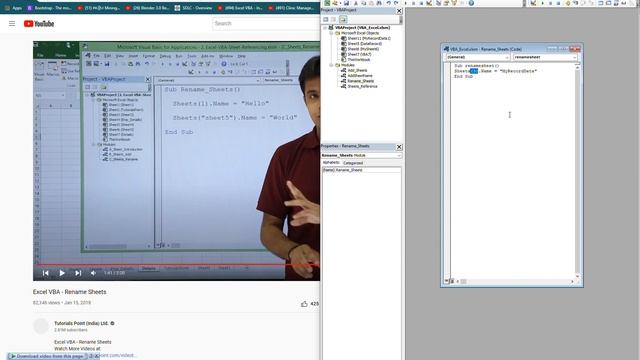Play the YouTube video
This screenshot has height=360, width=640.
[62, 273]
